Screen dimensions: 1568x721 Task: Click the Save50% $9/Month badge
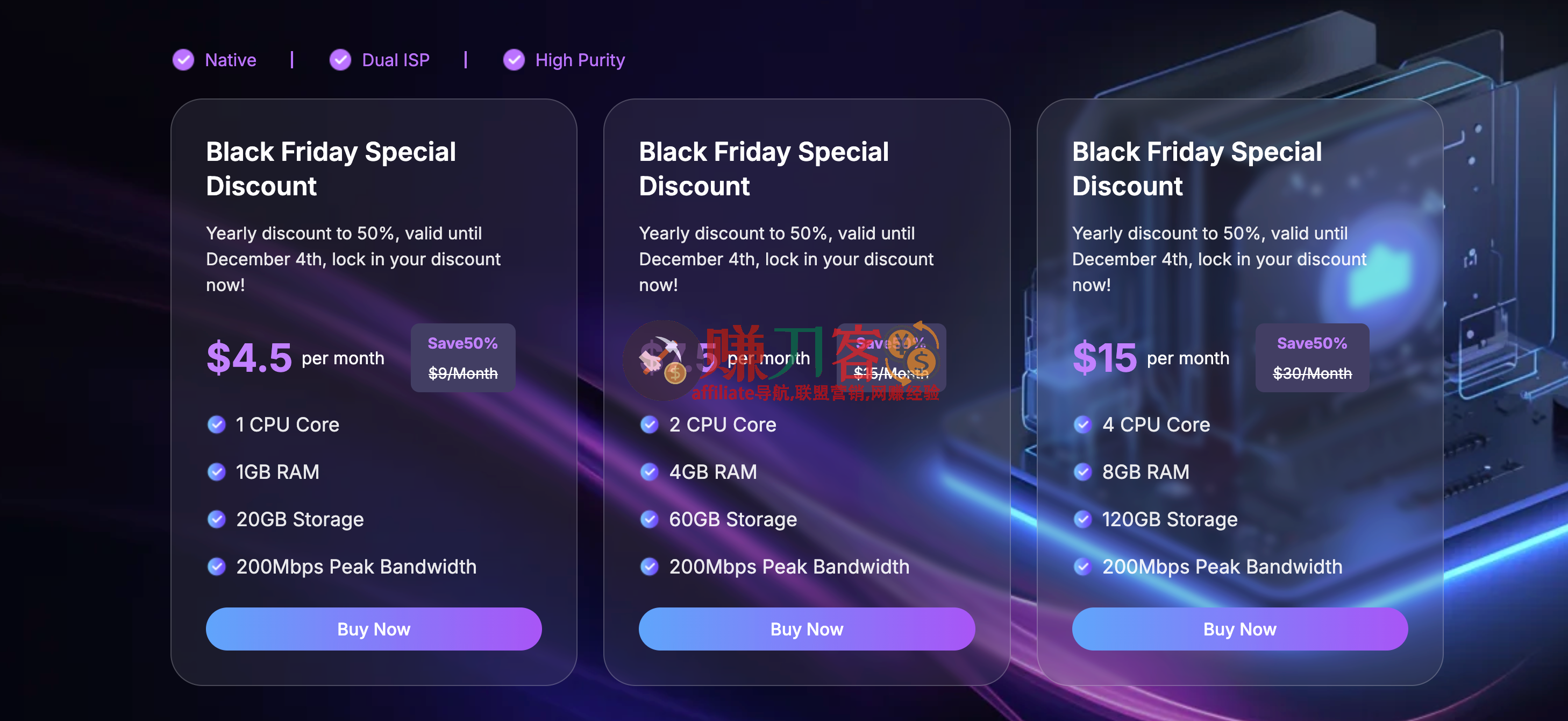pos(462,358)
